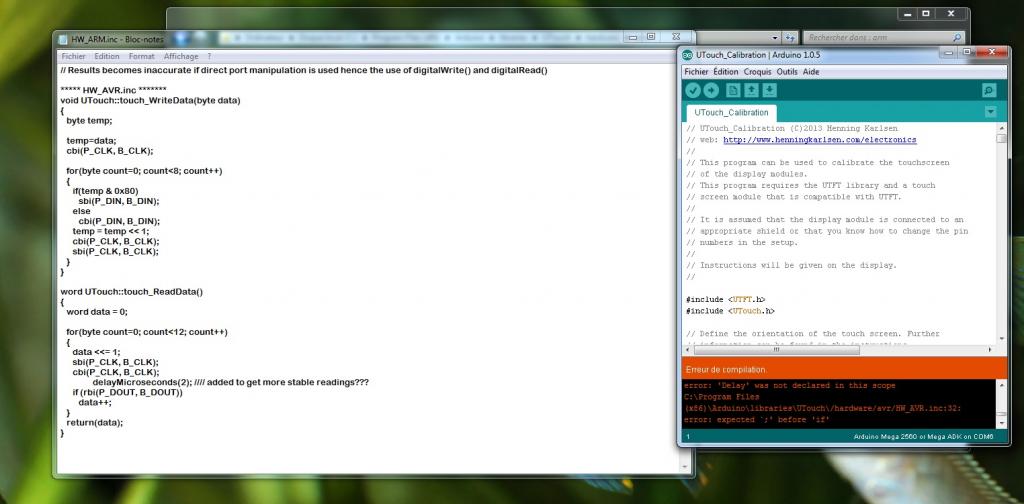The height and width of the screenshot is (504, 1024).
Task: Click scroll-down arrow of Arduino console
Action: click(x=1001, y=424)
